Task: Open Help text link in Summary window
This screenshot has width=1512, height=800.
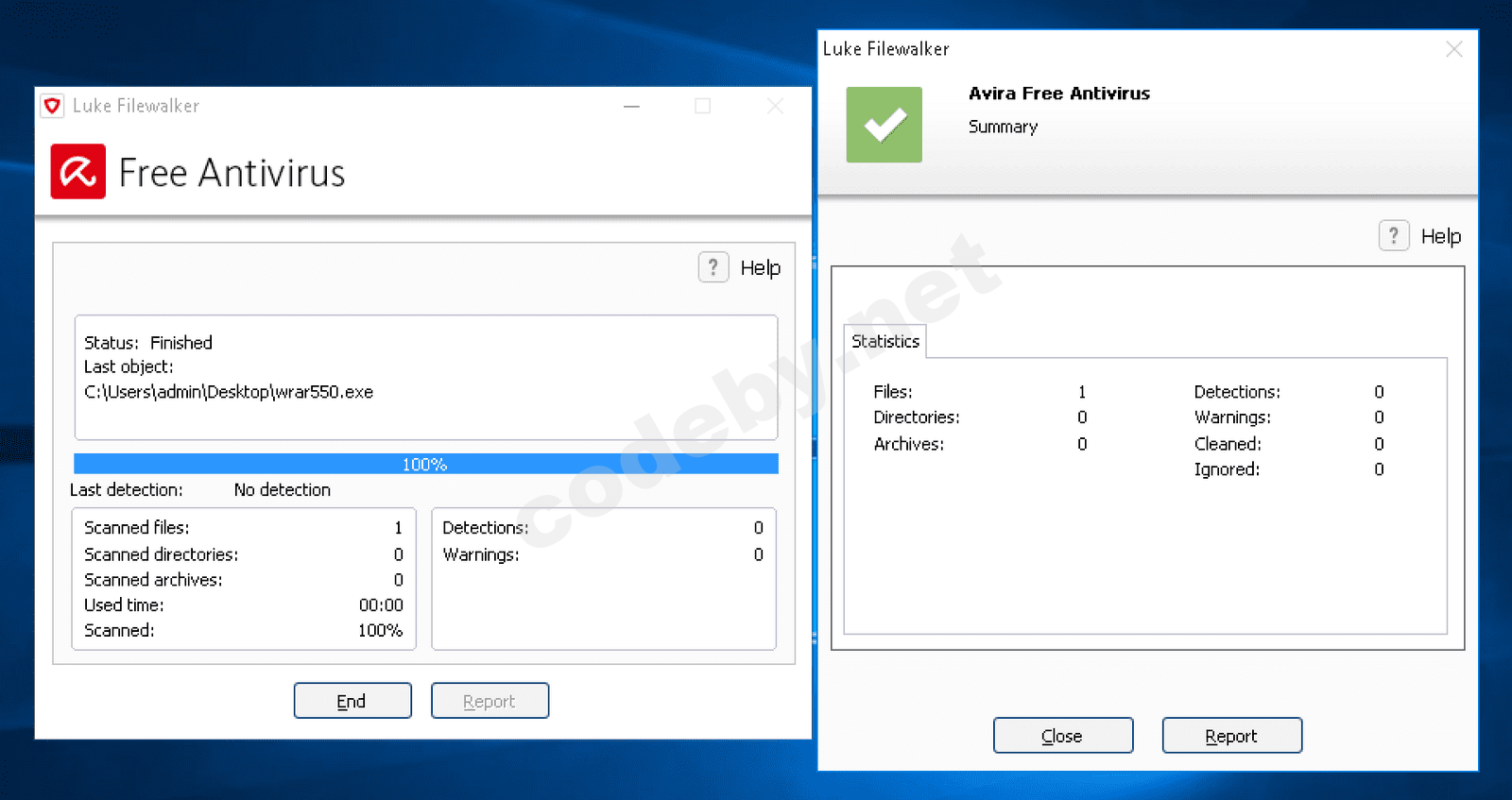Action: [x=1441, y=236]
